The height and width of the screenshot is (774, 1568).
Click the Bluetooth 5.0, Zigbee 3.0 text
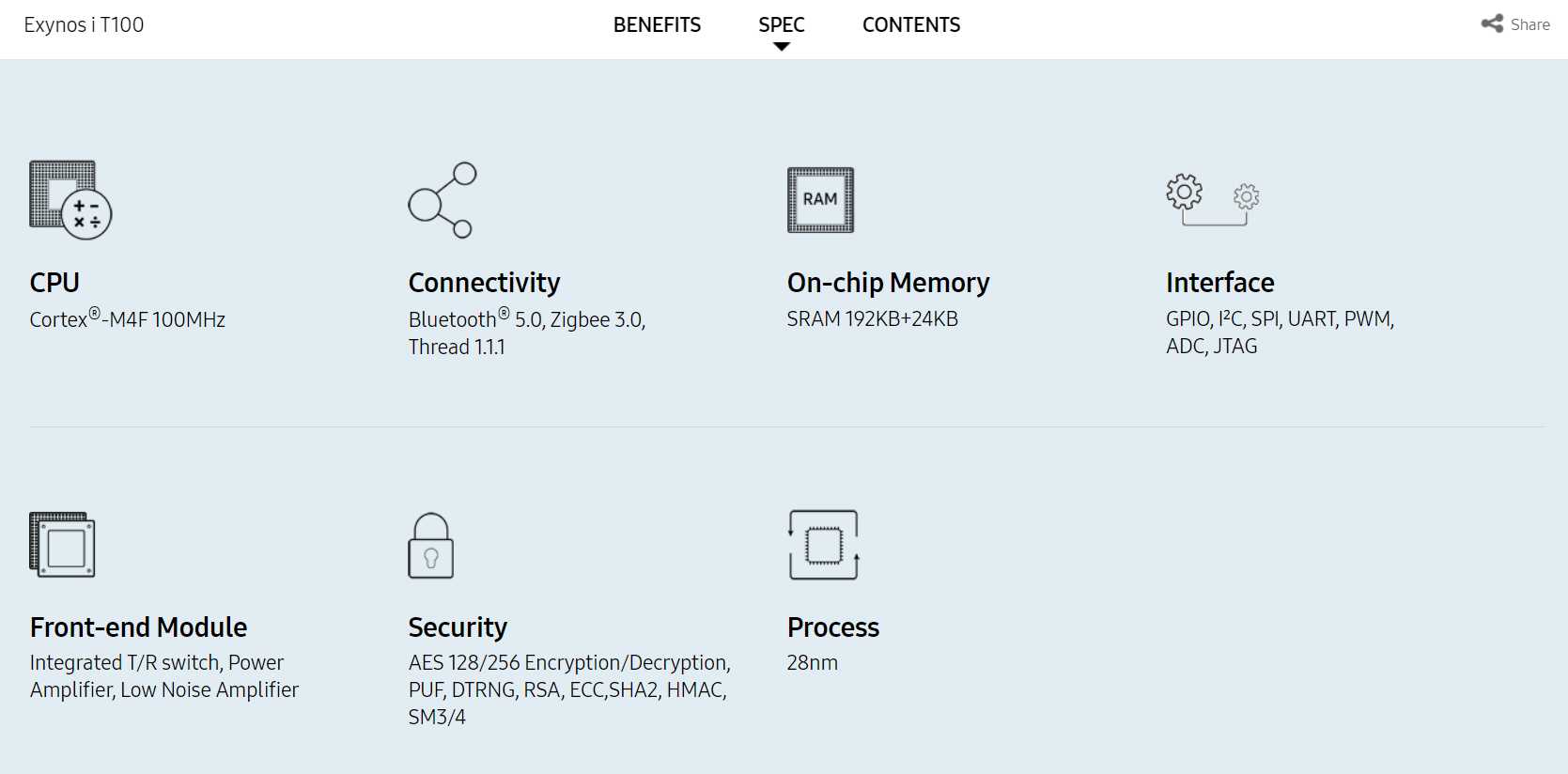[527, 318]
